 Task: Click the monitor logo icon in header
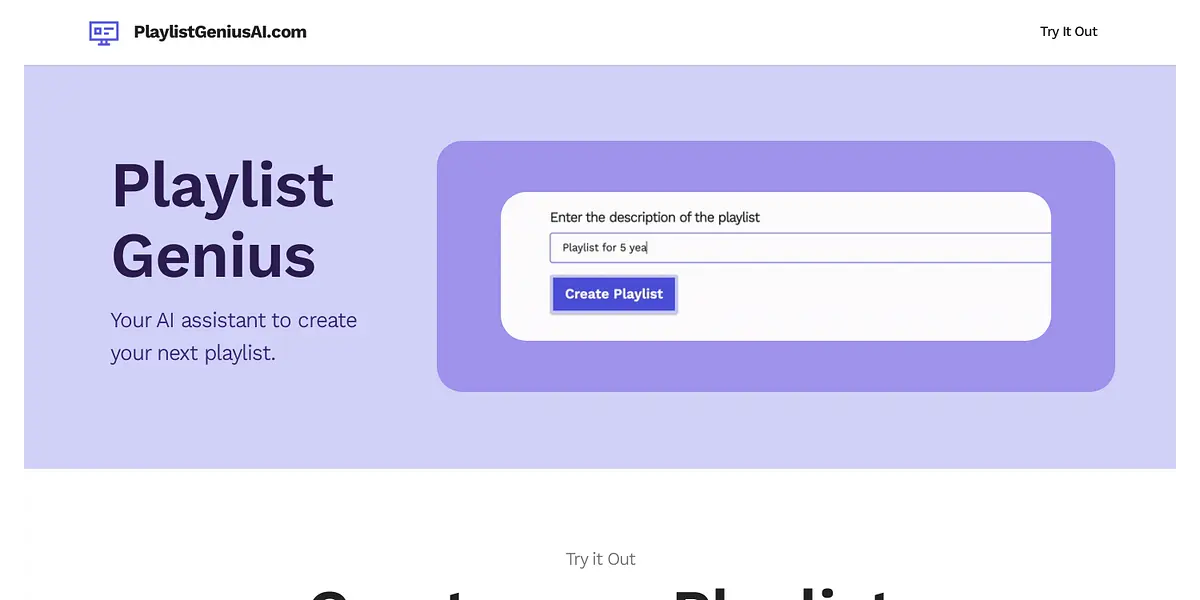point(103,32)
